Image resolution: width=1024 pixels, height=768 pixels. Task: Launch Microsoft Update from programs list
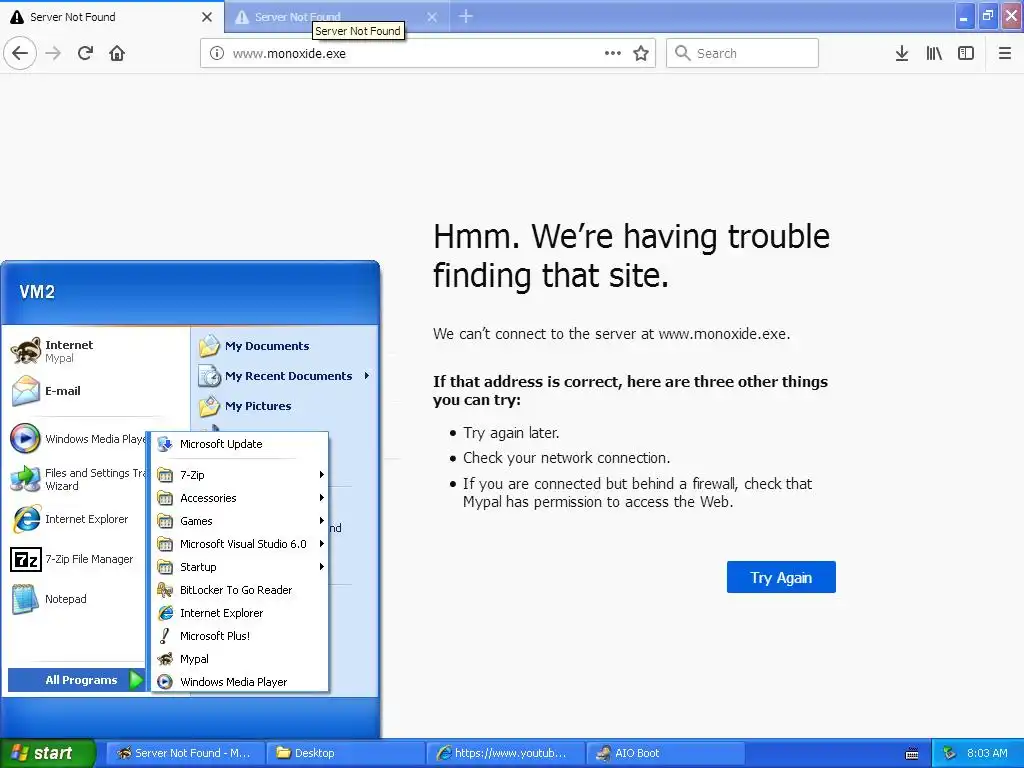pyautogui.click(x=240, y=444)
